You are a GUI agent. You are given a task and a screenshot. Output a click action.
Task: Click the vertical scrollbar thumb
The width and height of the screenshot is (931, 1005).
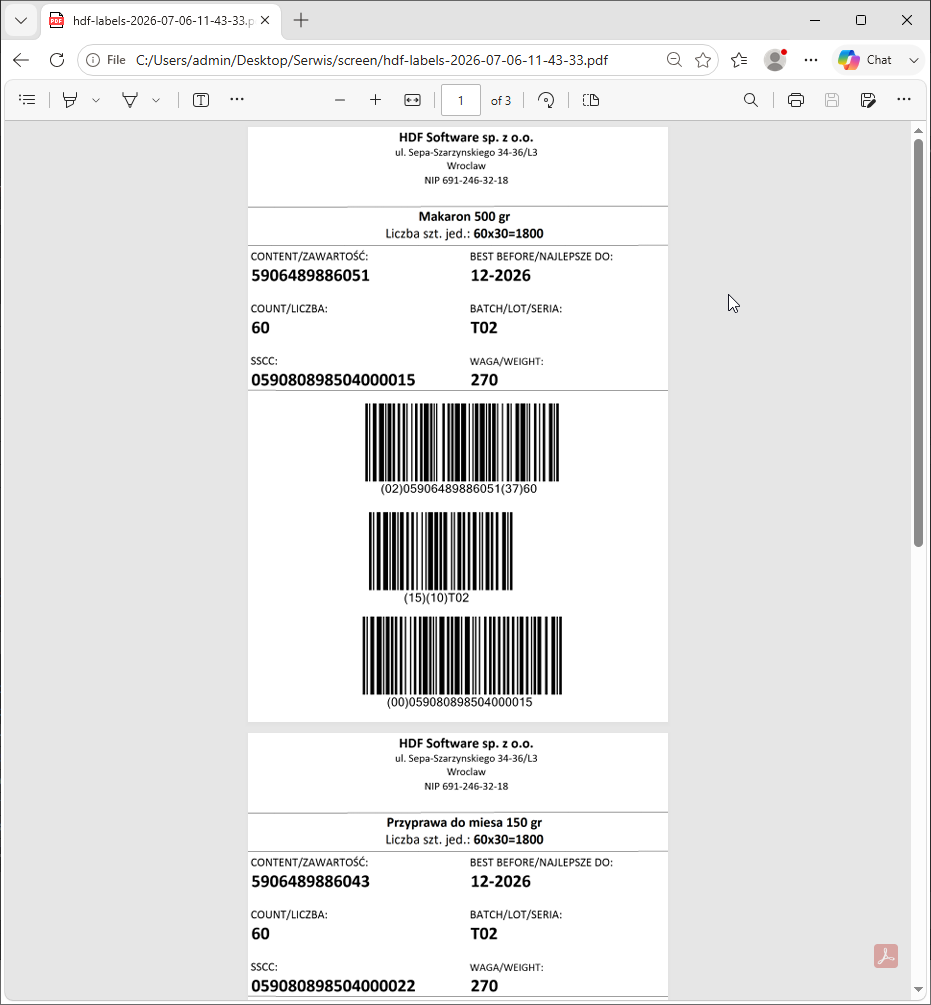pos(918,343)
